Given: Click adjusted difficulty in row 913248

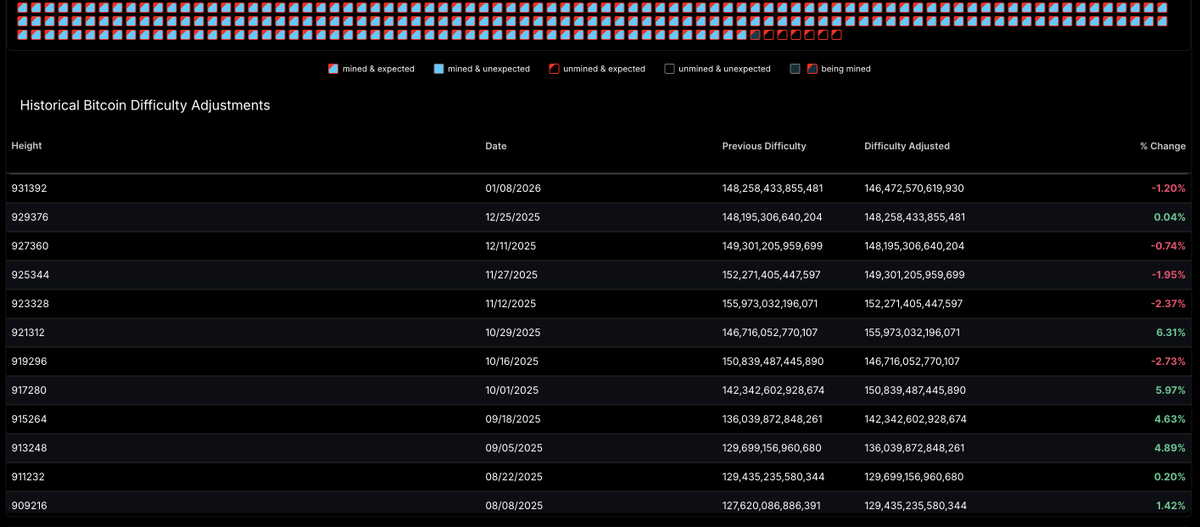Looking at the screenshot, I should tap(913, 448).
